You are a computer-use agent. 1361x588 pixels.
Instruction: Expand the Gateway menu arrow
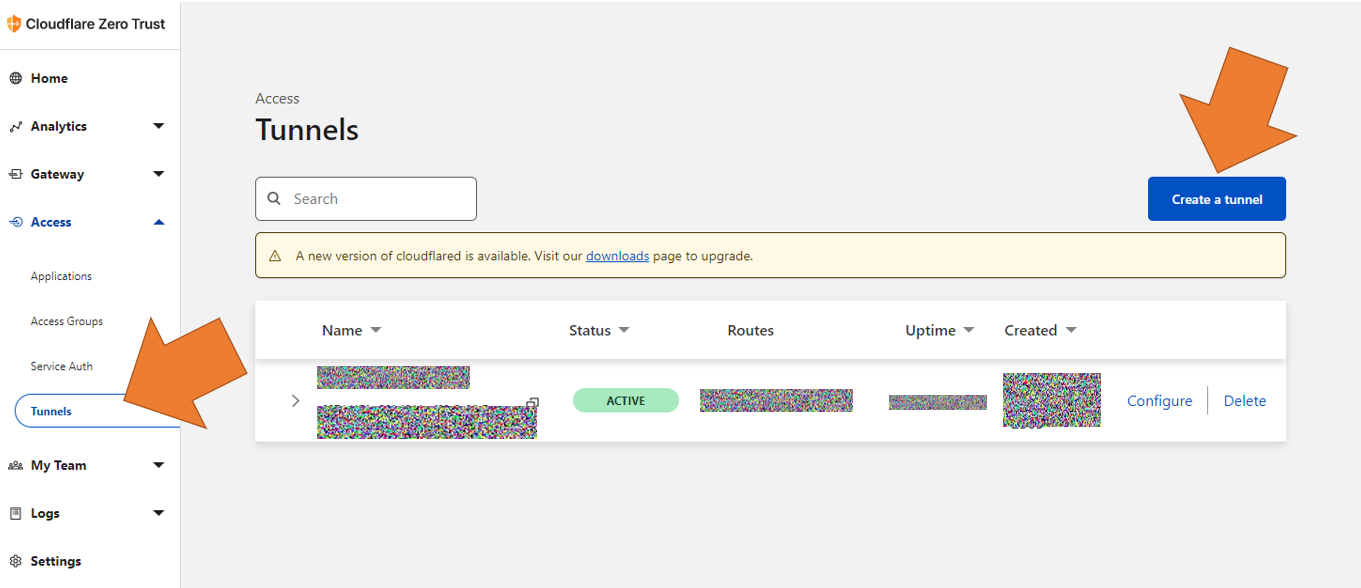[x=158, y=174]
